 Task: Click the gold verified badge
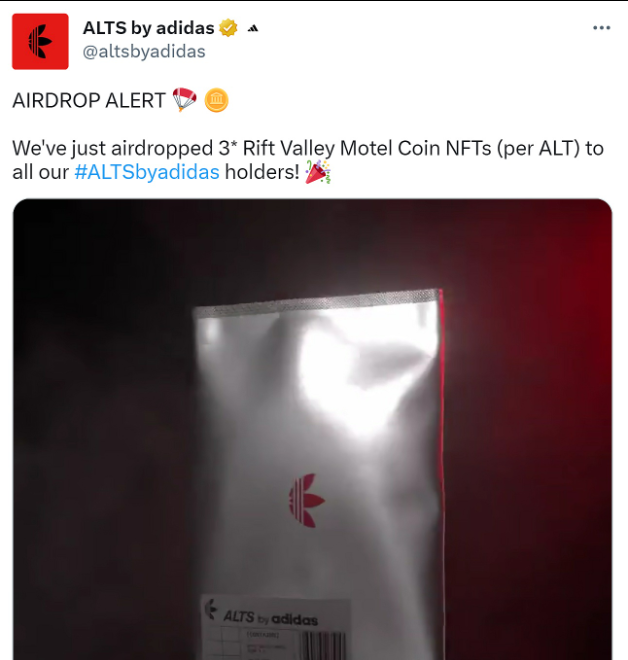coord(228,28)
